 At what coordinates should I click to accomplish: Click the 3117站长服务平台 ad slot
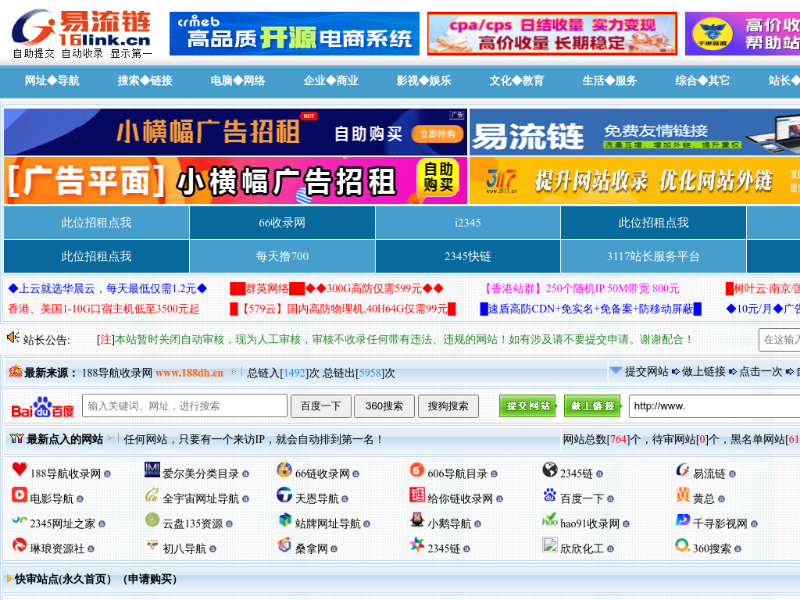[653, 256]
